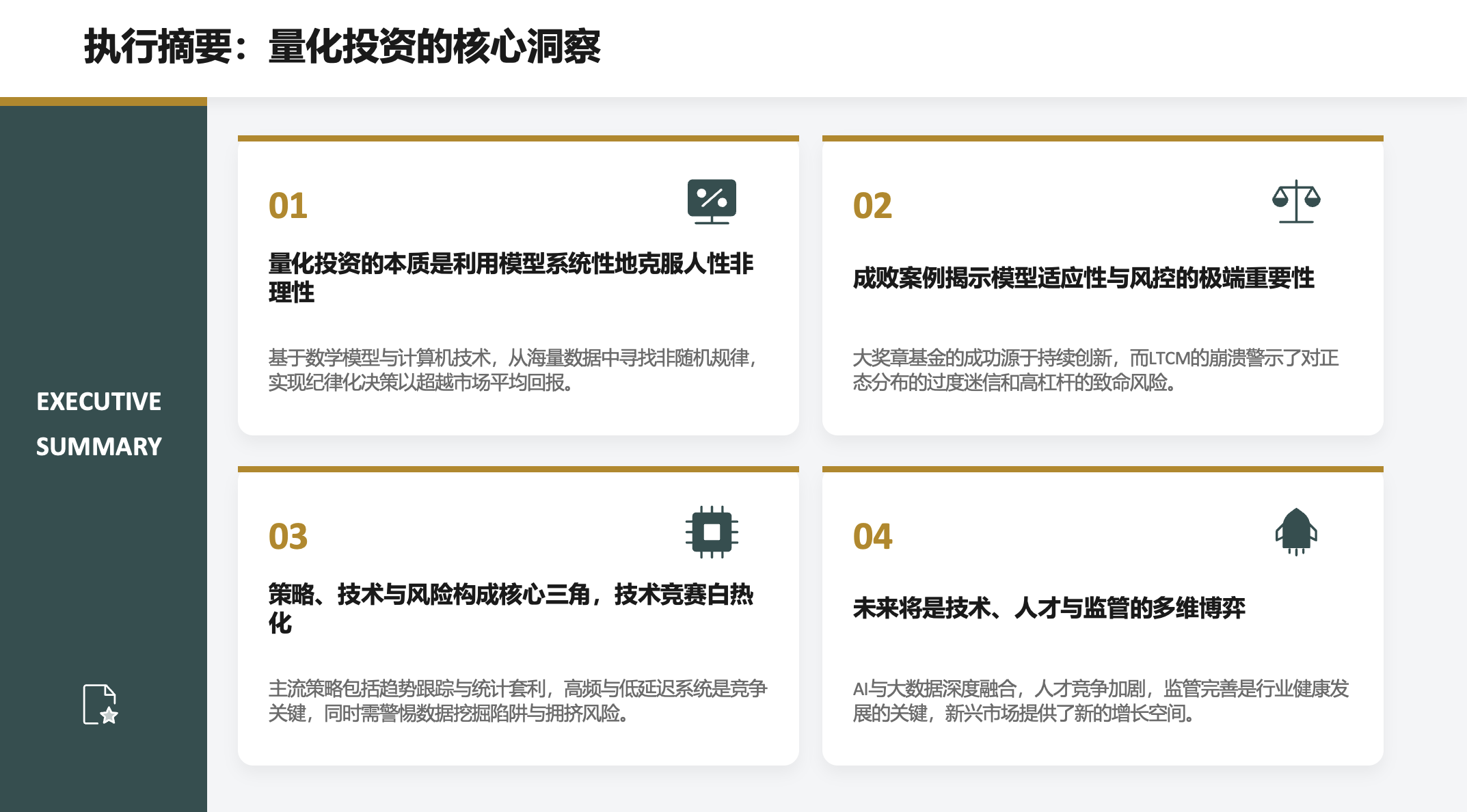Select the gold number 04 label
The height and width of the screenshot is (812, 1467).
tap(872, 537)
